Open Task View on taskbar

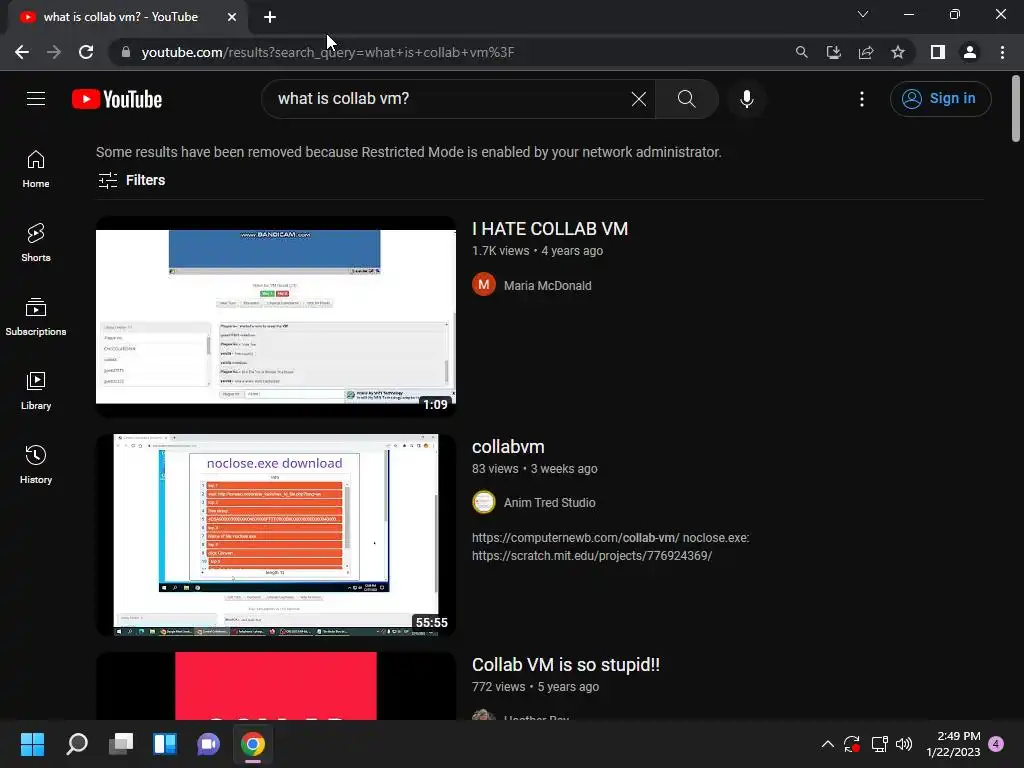[x=121, y=744]
